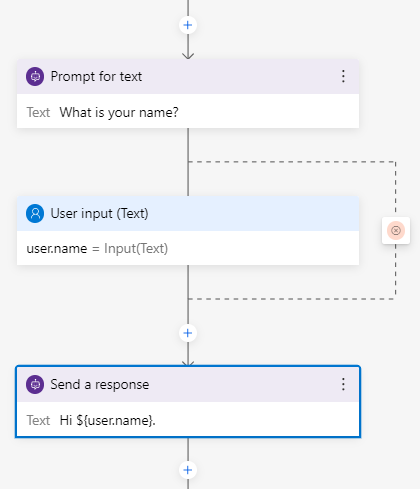Click the bot icon on Send a response

tap(35, 384)
